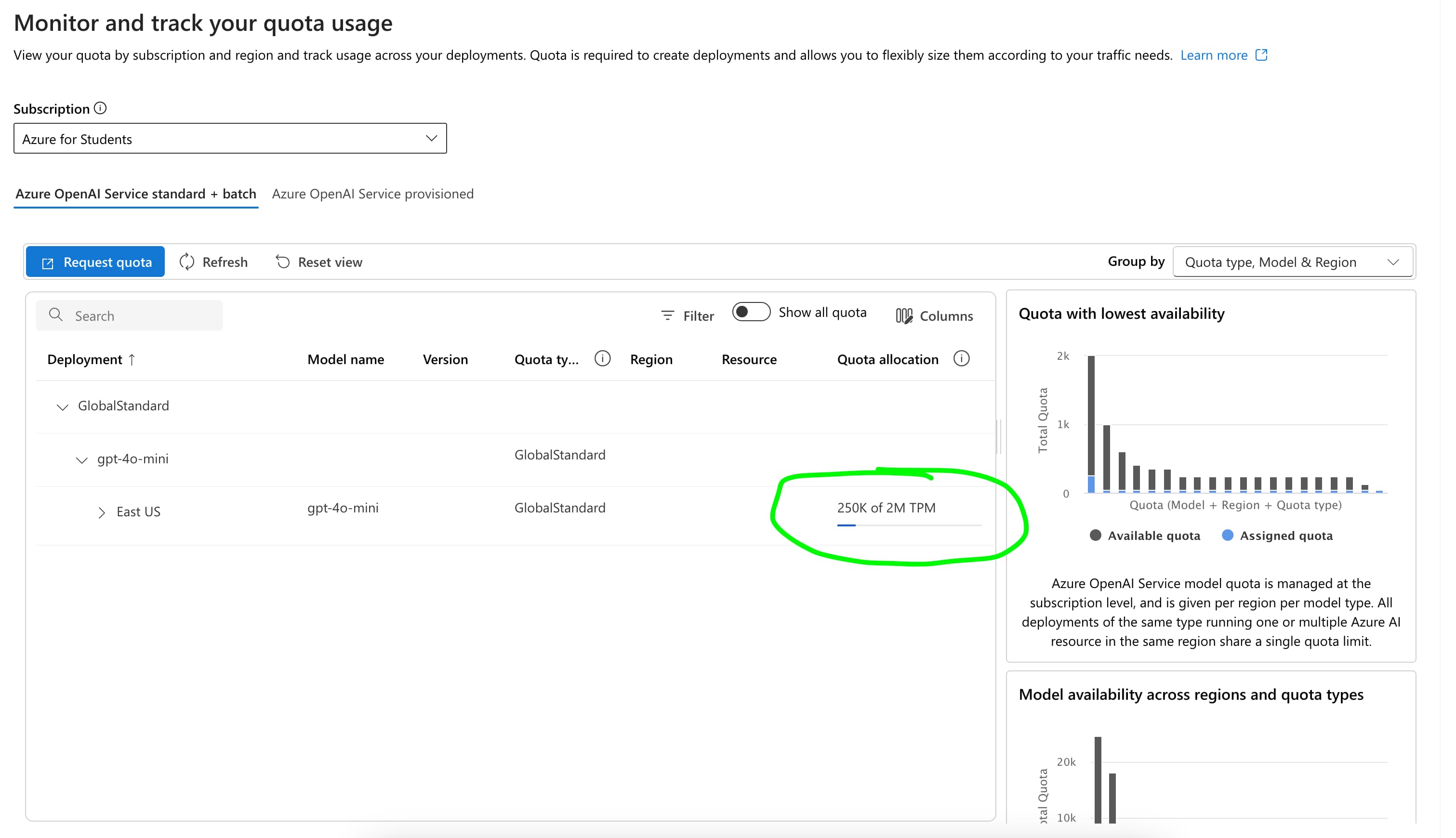Open the Columns chooser

934,315
